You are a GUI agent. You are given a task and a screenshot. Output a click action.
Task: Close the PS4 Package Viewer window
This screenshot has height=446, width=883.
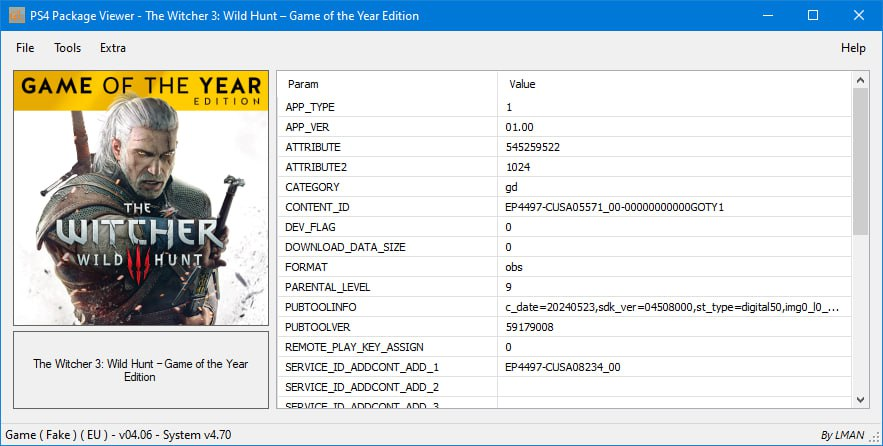(858, 15)
